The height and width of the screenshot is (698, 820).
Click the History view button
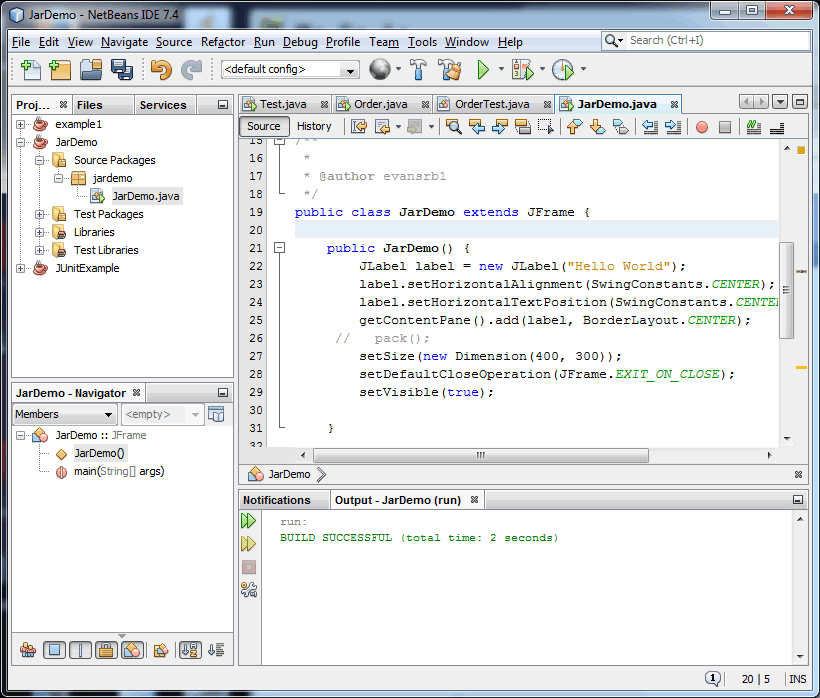314,126
